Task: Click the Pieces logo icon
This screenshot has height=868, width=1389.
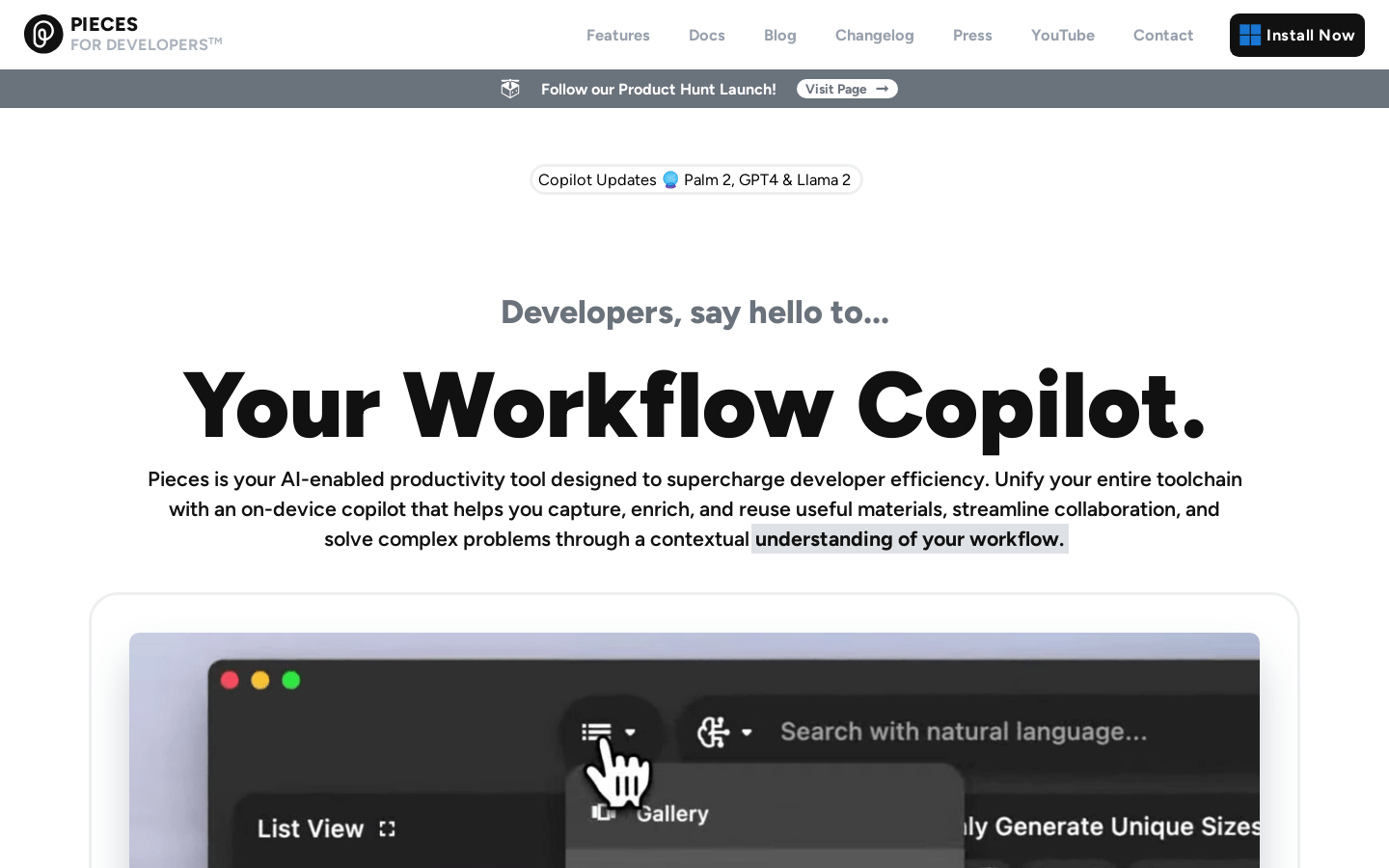Action: point(43,35)
